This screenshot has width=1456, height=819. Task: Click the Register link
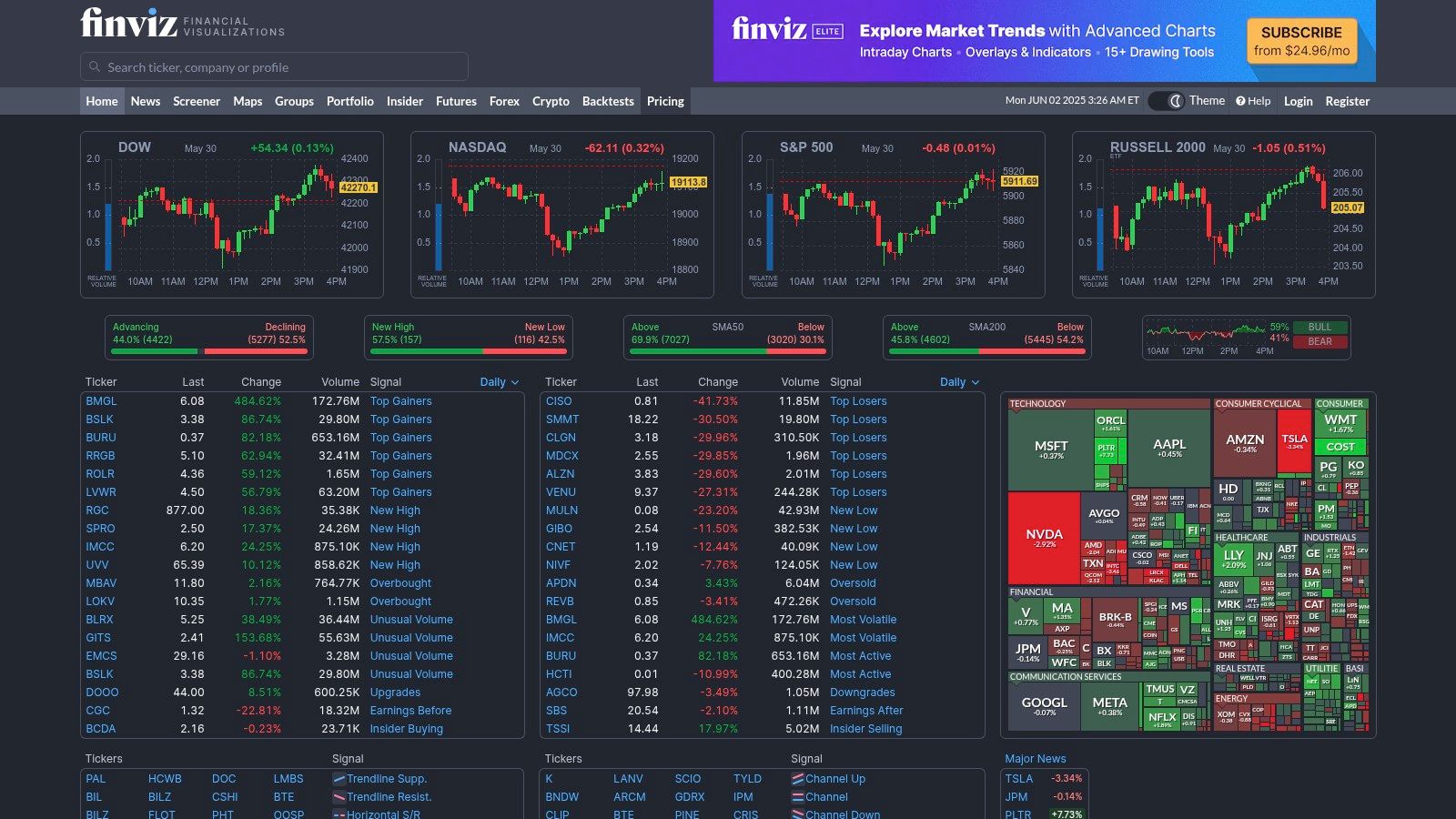click(1348, 101)
